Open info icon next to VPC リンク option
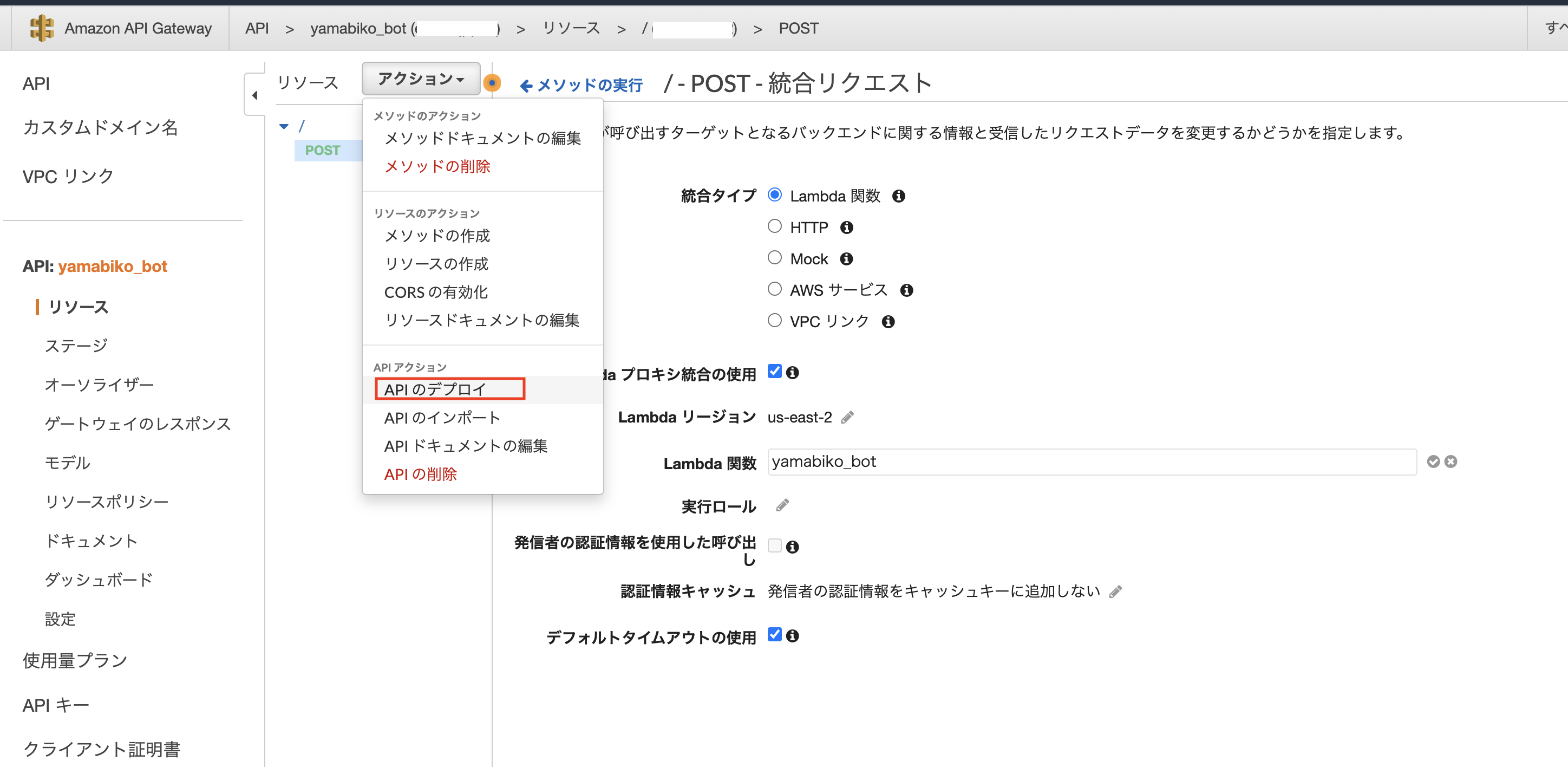Screen dimensions: 1568x767 (x=888, y=321)
